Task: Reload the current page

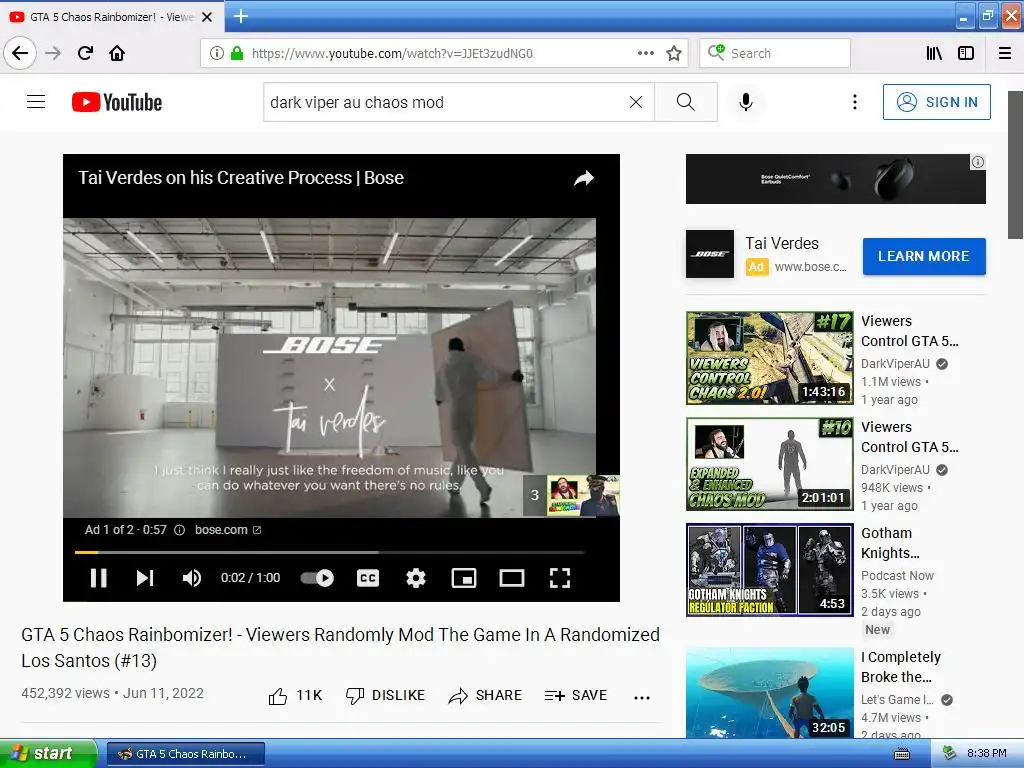Action: [x=85, y=53]
